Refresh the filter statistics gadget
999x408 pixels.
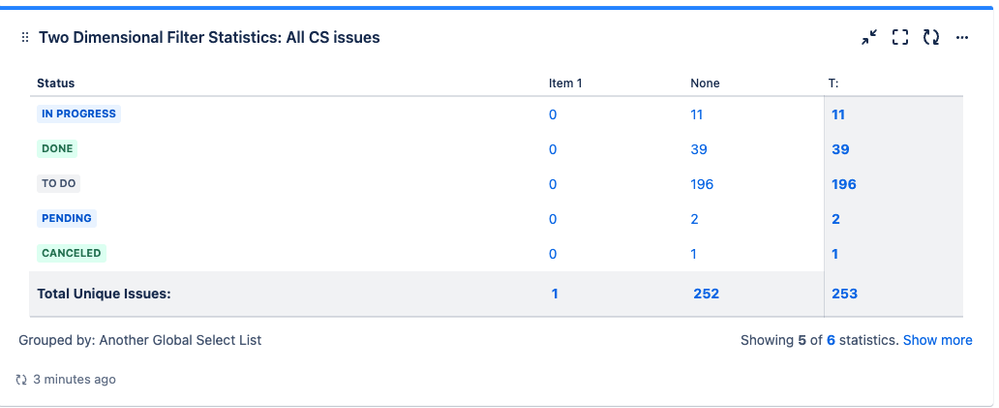coord(931,38)
